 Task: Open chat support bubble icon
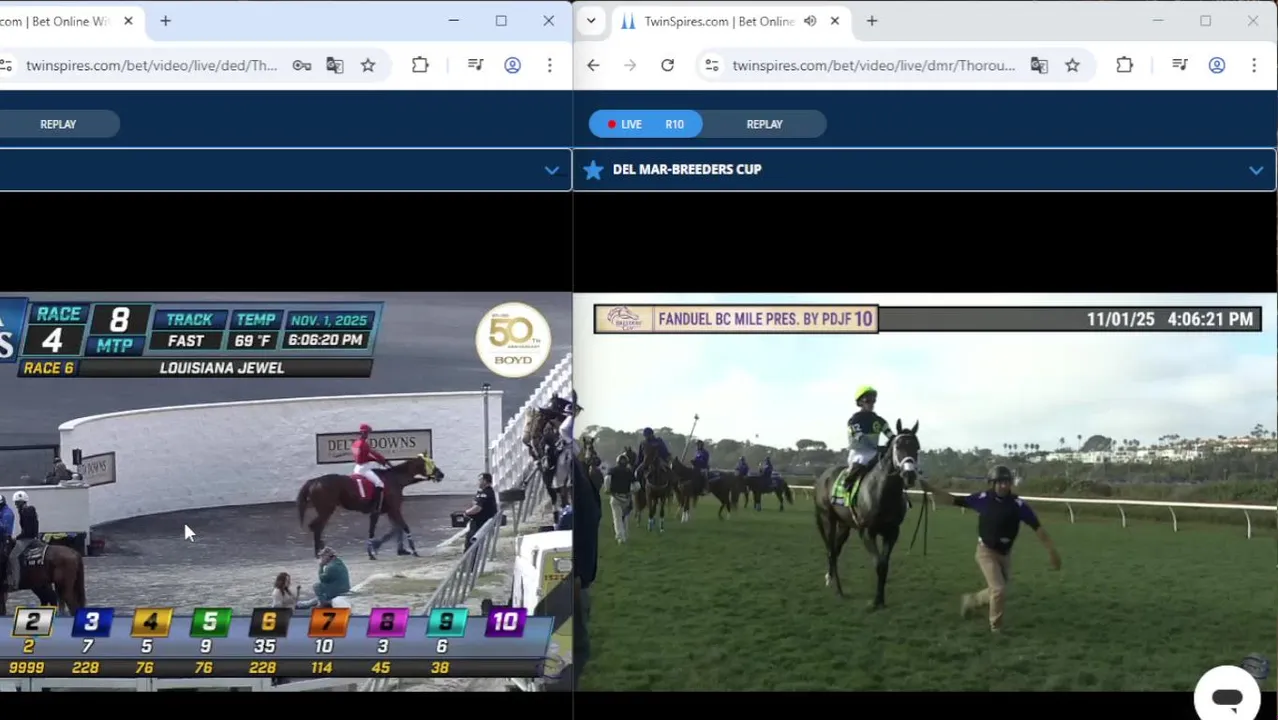click(1227, 696)
